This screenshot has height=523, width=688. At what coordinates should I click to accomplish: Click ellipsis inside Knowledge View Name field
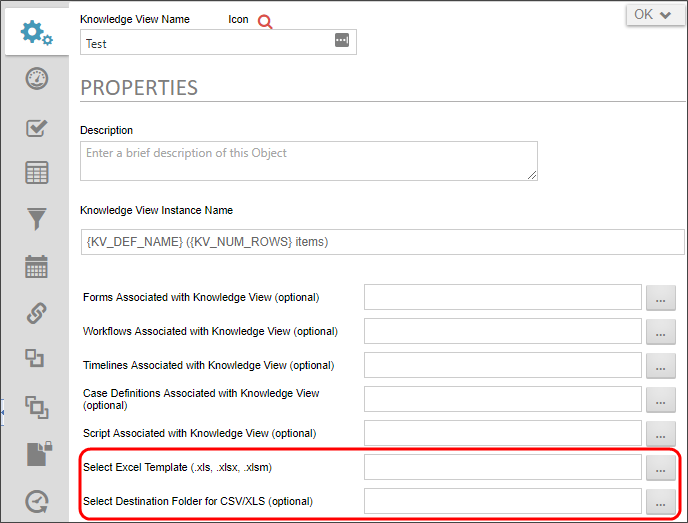341,41
